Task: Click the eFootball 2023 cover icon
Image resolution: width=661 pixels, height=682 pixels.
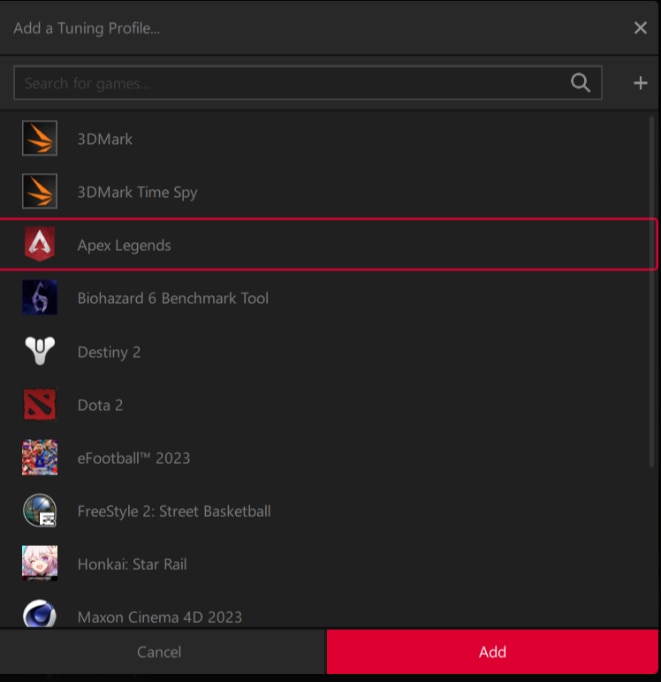Action: [40, 457]
